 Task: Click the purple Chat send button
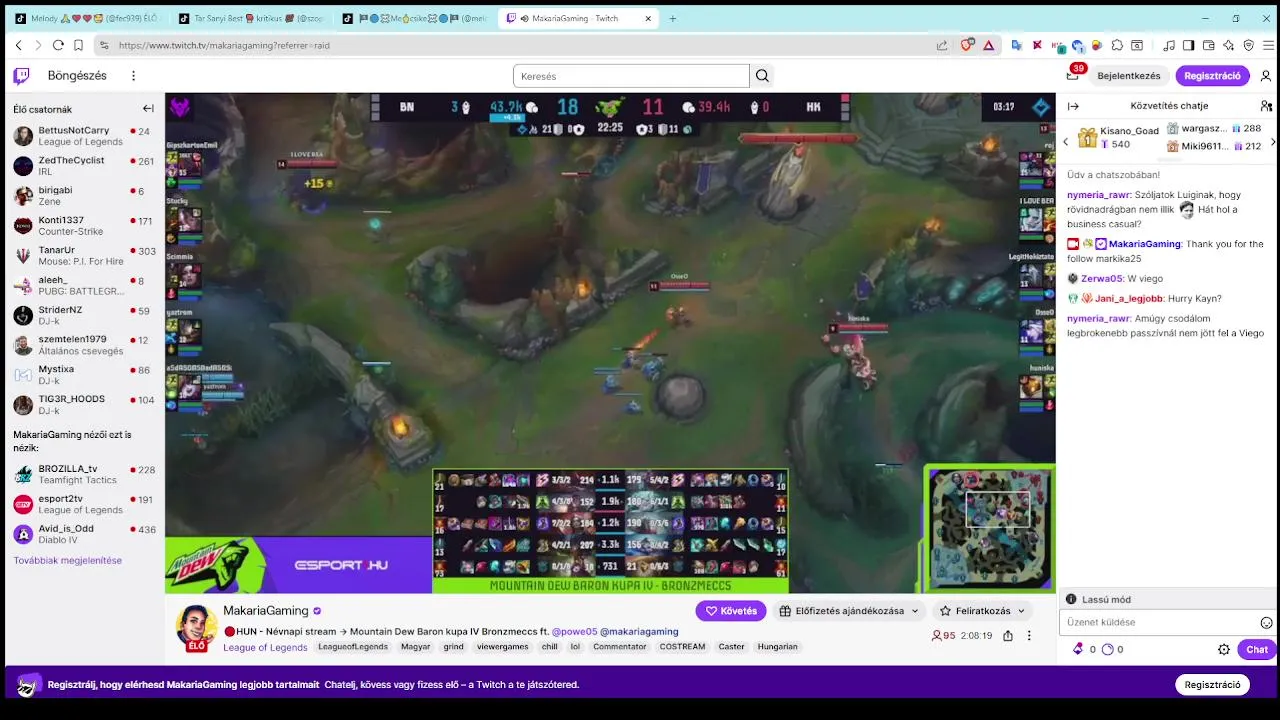pyautogui.click(x=1257, y=649)
